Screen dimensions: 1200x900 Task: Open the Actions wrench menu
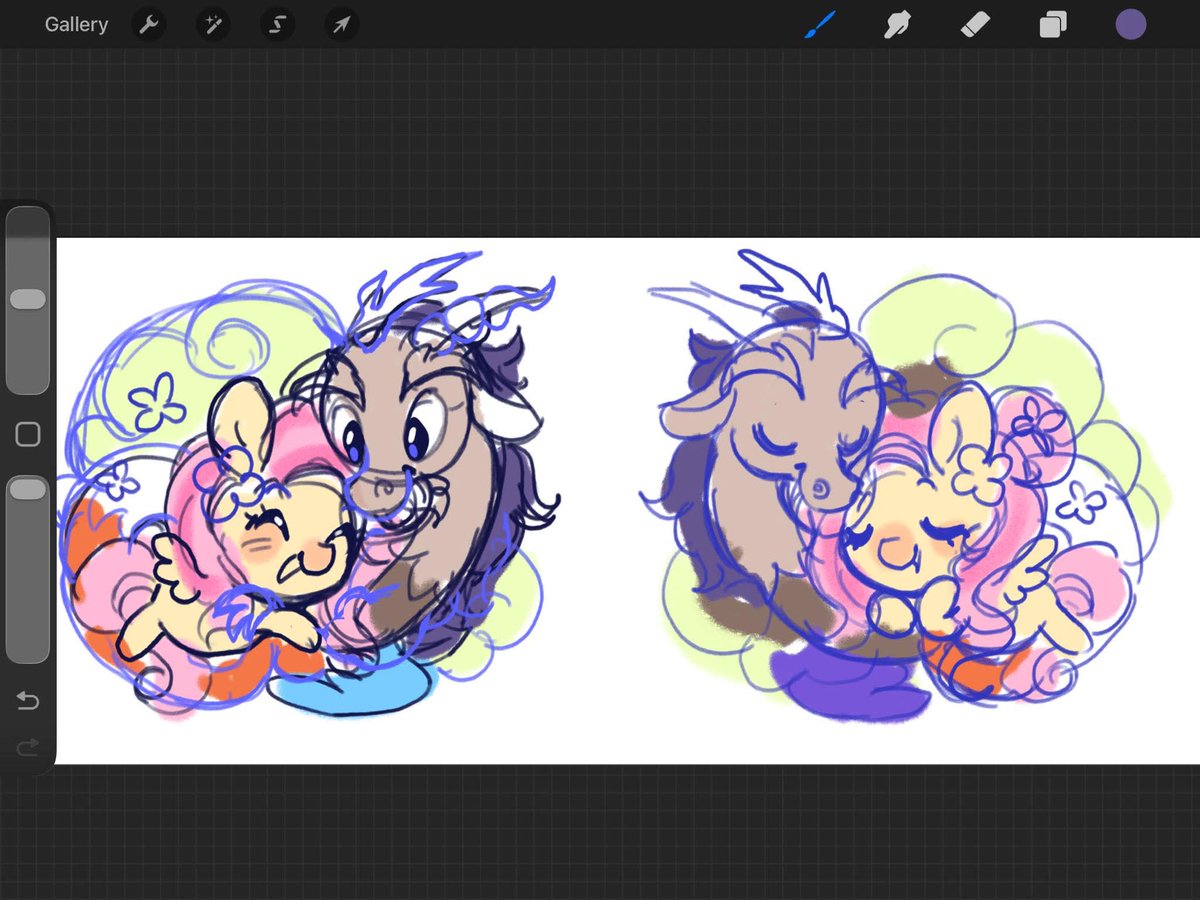click(149, 25)
